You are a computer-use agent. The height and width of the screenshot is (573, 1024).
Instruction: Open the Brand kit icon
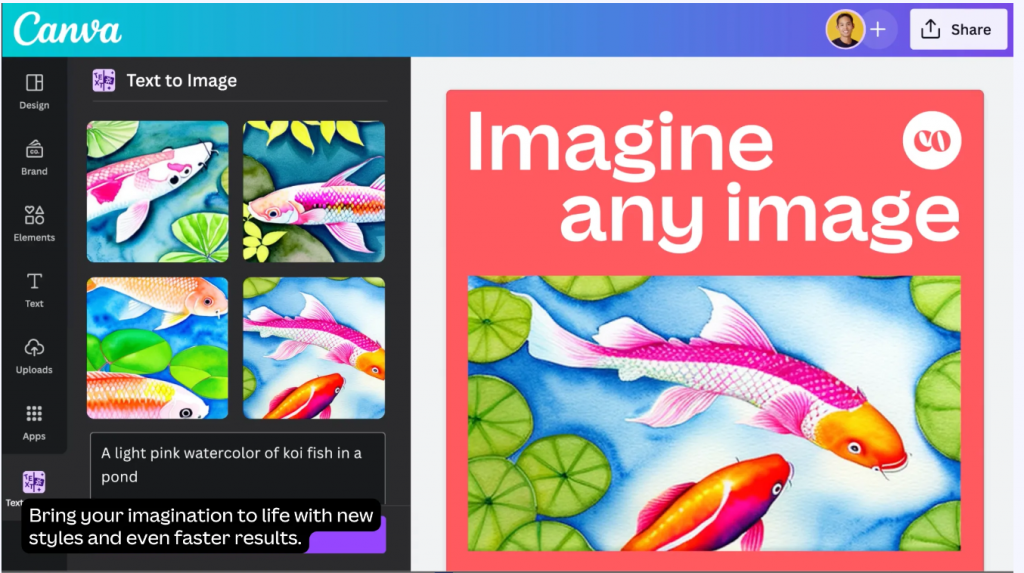click(x=34, y=149)
